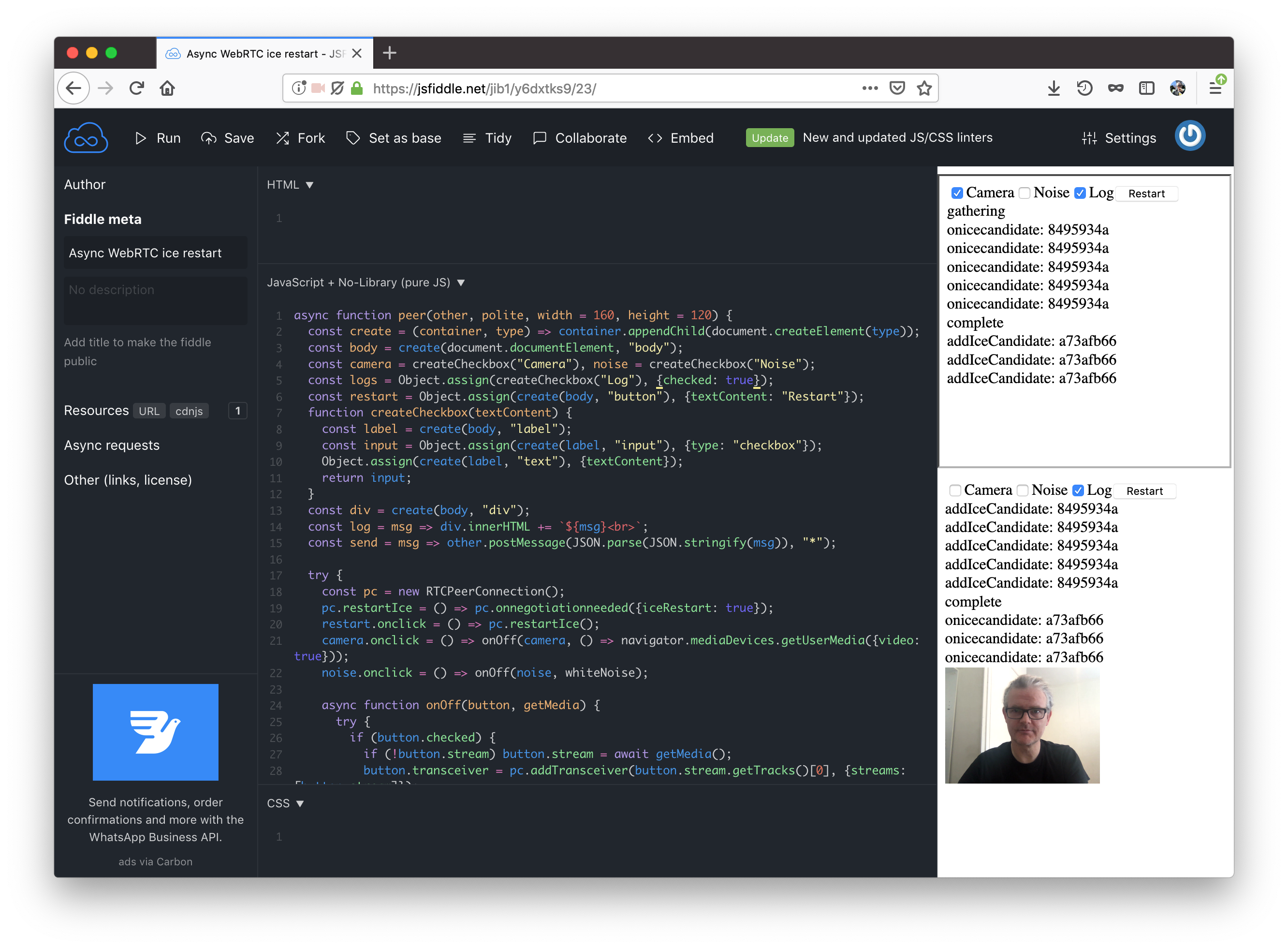Toggle the browser sidebar
This screenshot has height=949, width=1288.
point(1147,88)
